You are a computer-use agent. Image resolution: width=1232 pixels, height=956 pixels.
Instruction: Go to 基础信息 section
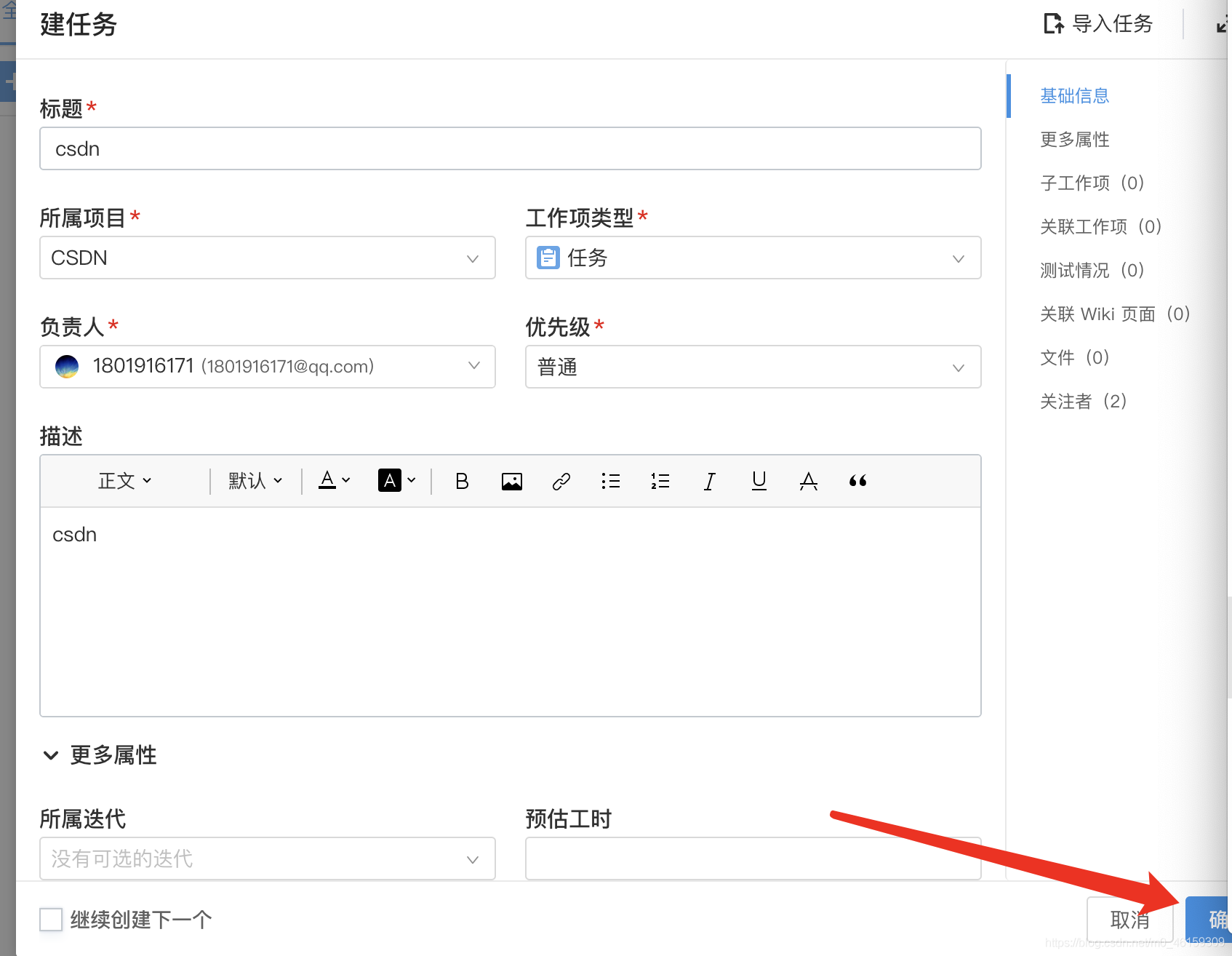[x=1074, y=96]
